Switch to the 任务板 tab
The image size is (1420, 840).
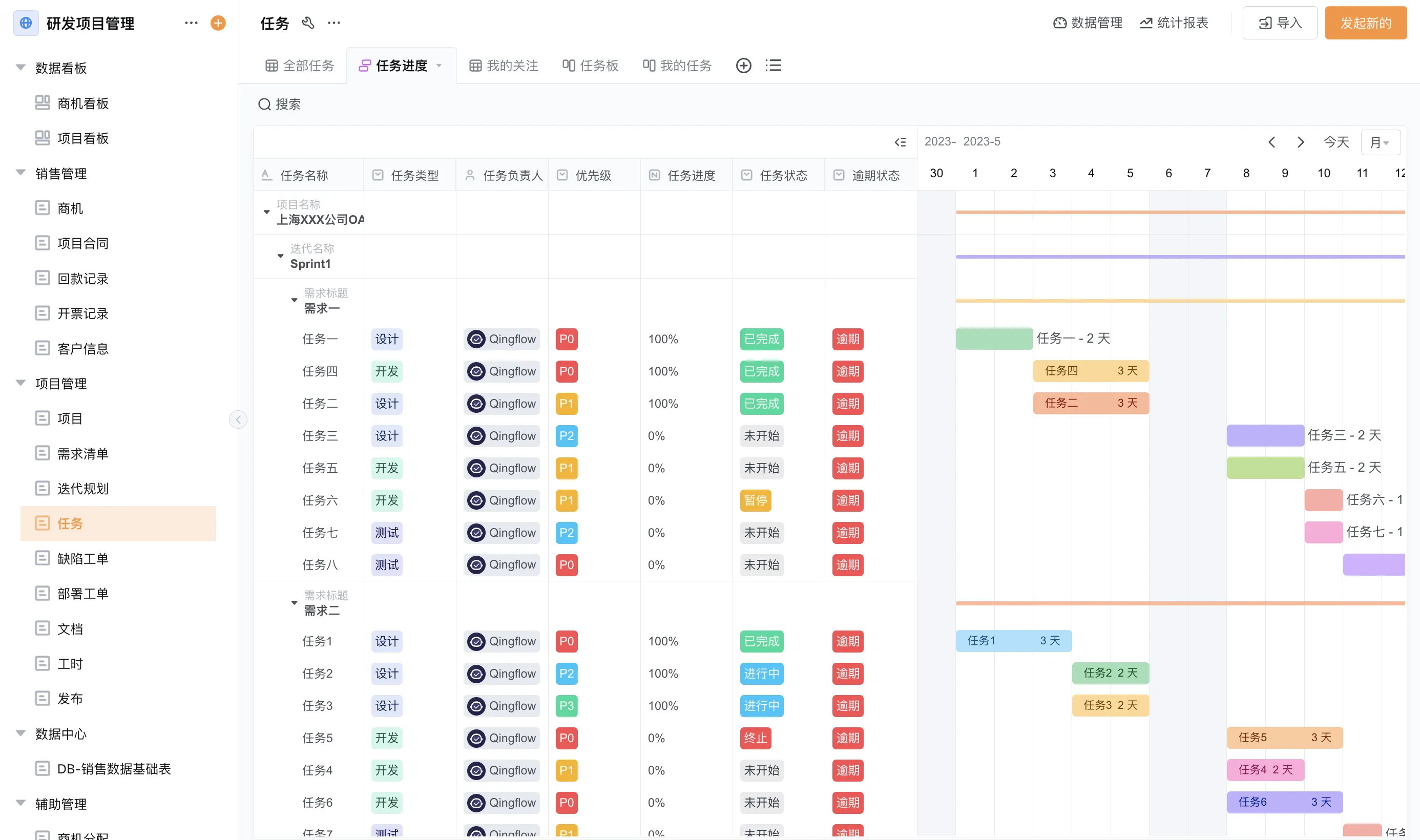(x=590, y=65)
